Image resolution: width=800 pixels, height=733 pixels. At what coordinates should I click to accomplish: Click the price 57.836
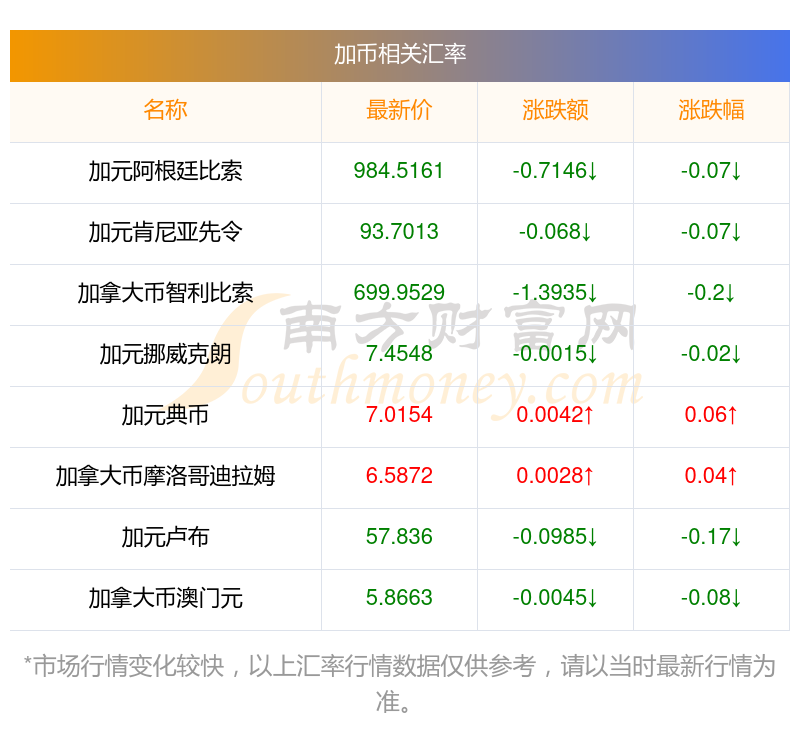[399, 537]
